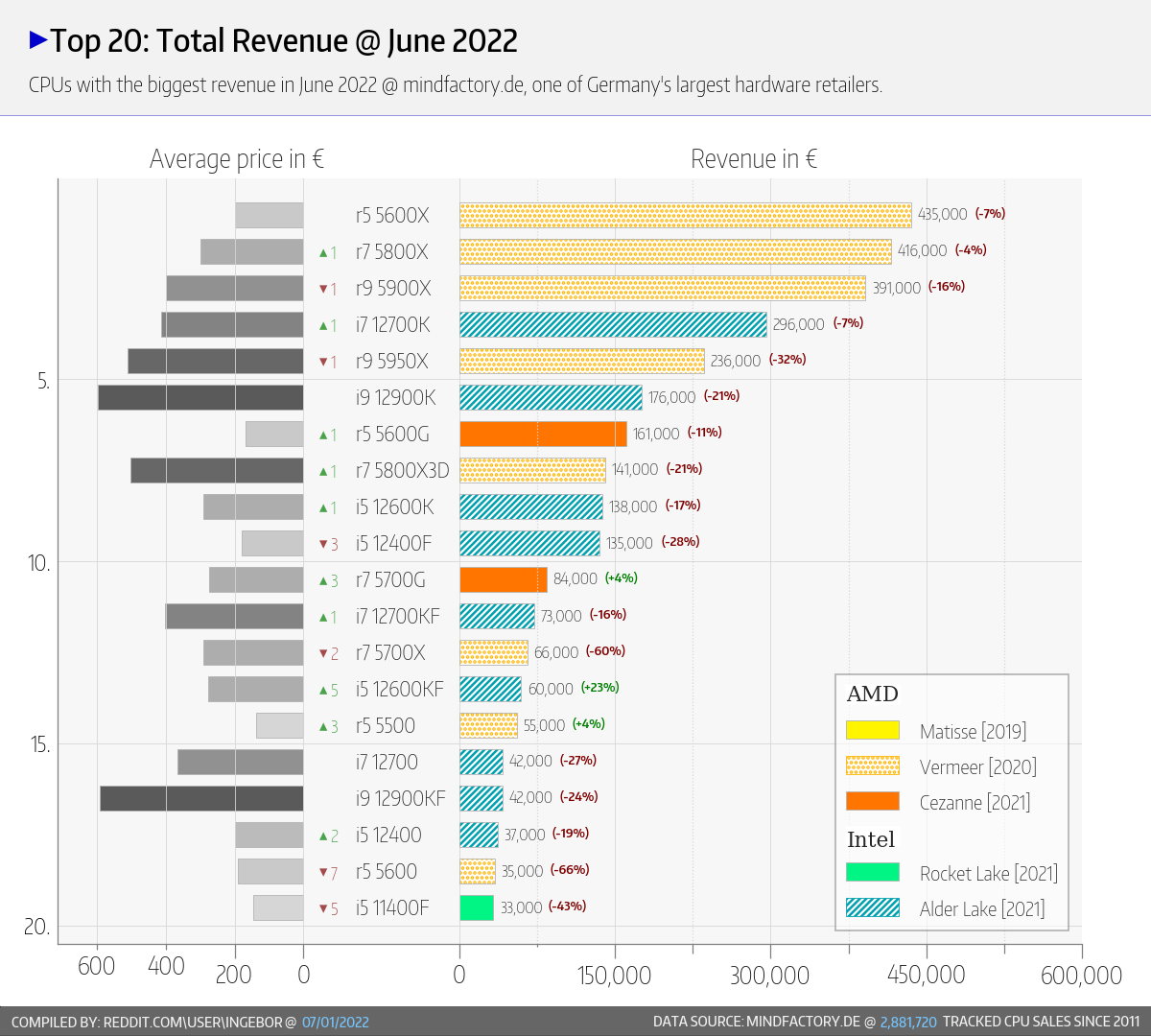Image resolution: width=1151 pixels, height=1036 pixels.
Task: Select the striped Alder Lake [2021] legend swatch
Action: (872, 907)
